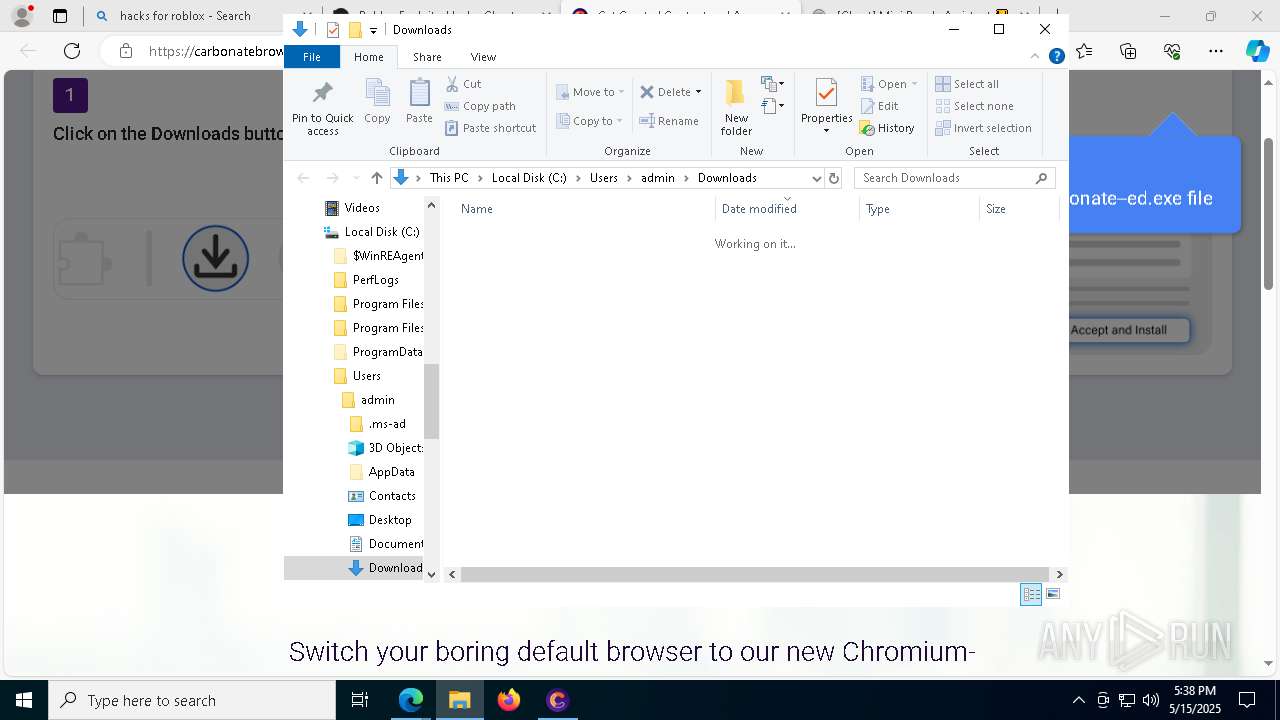Sort by the Type column header
The width and height of the screenshot is (1280, 720).
(919, 209)
